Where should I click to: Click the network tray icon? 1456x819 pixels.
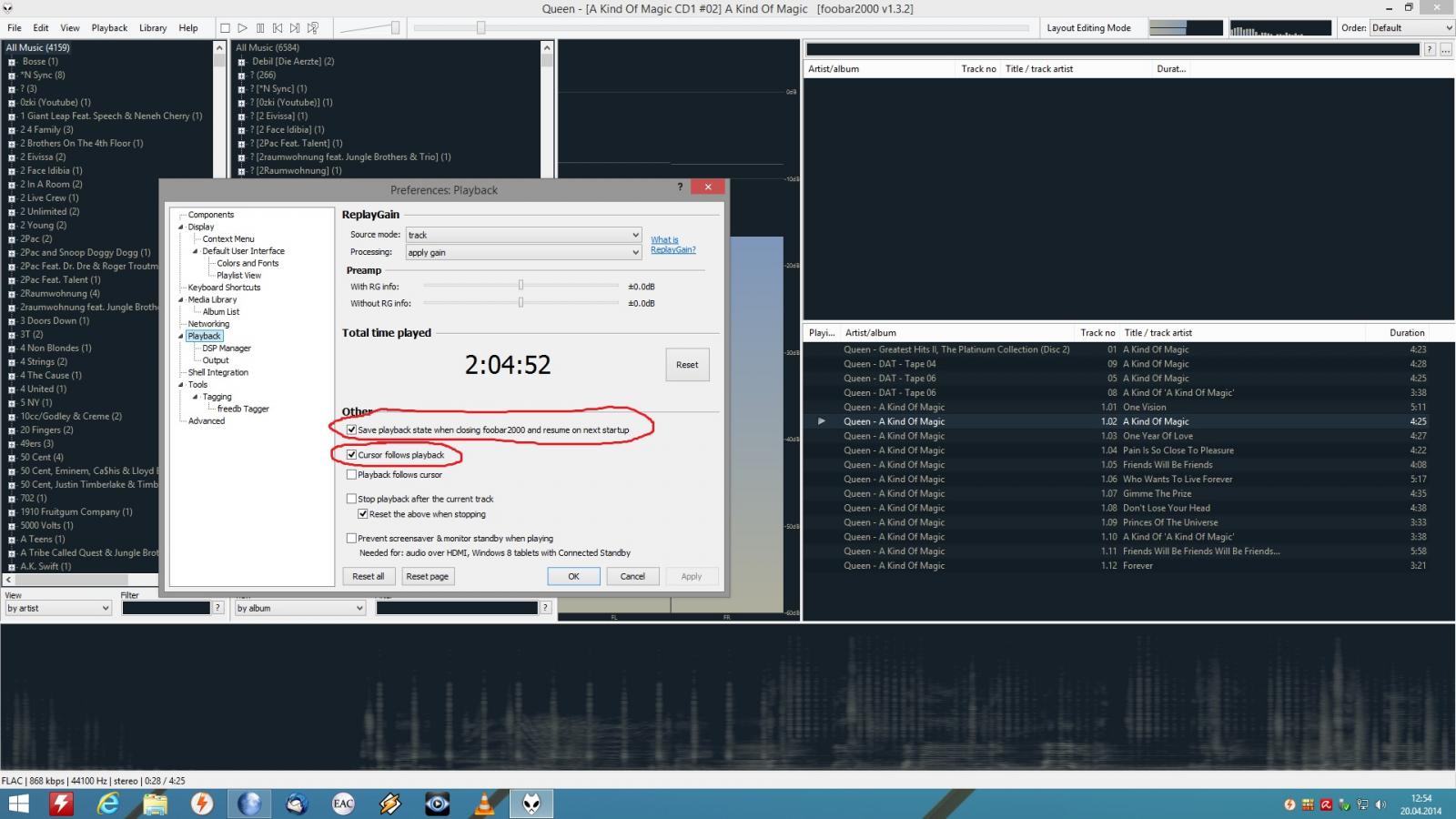[1362, 804]
